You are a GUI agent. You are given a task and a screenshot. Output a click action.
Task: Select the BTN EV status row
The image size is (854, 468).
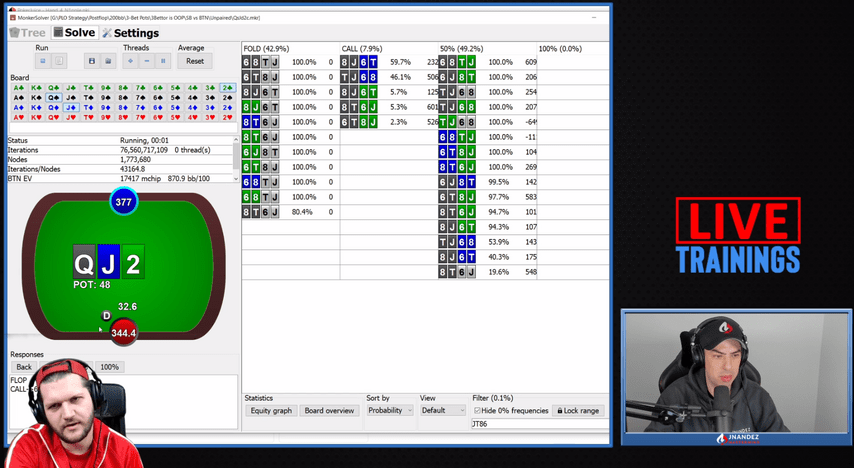pos(120,179)
